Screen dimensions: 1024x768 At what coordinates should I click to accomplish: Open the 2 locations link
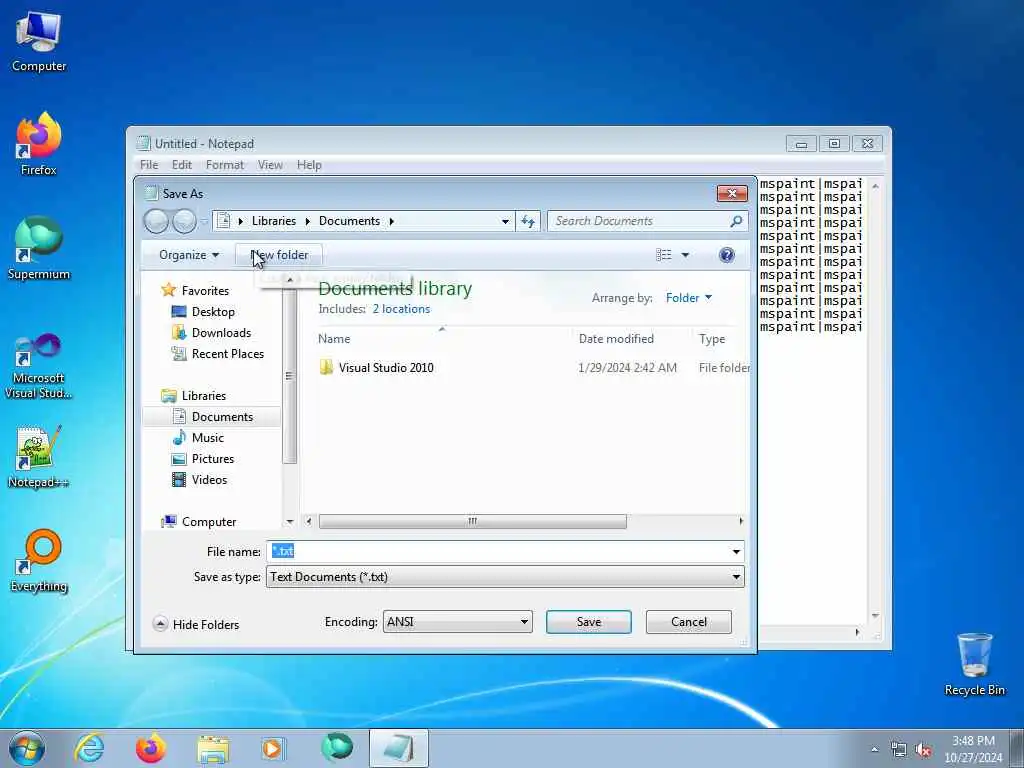coord(401,309)
